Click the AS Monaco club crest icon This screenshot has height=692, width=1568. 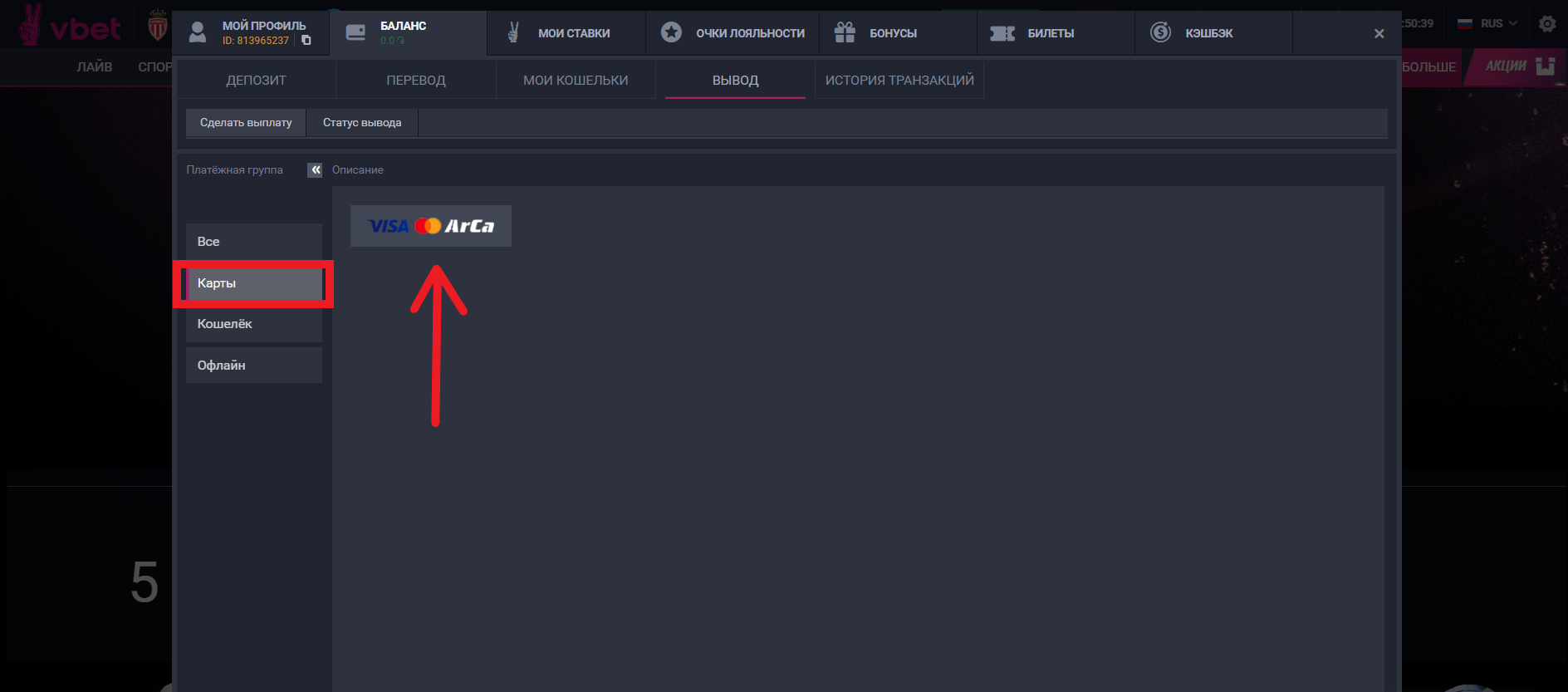point(158,26)
